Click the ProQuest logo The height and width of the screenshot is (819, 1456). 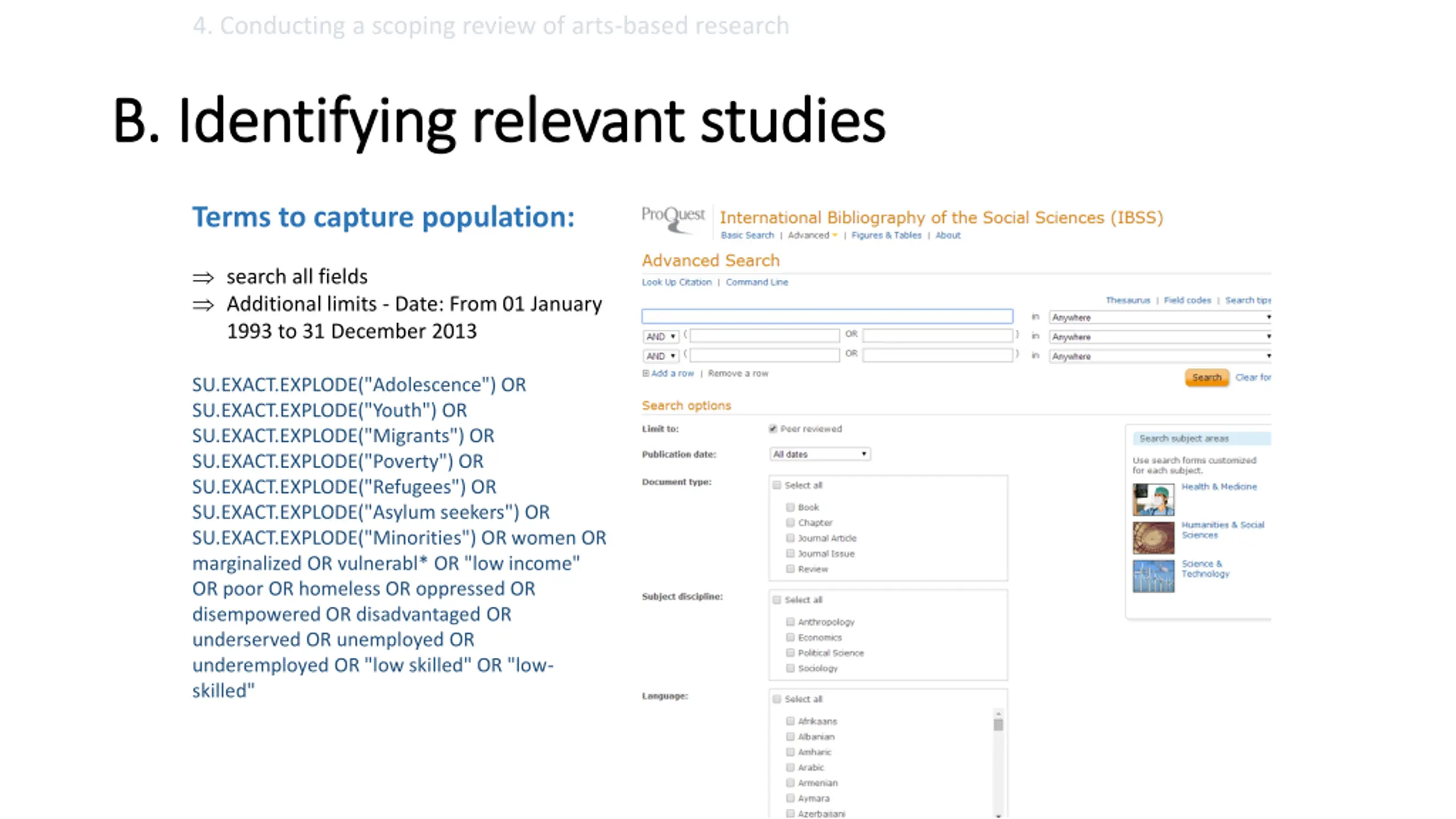[x=673, y=220]
